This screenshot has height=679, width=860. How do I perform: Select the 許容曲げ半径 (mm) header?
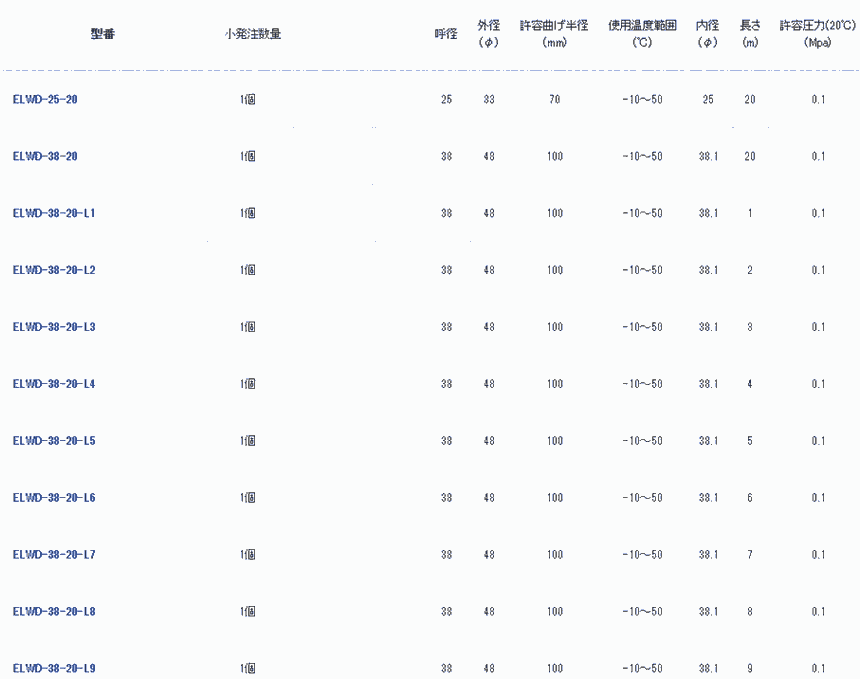click(554, 35)
